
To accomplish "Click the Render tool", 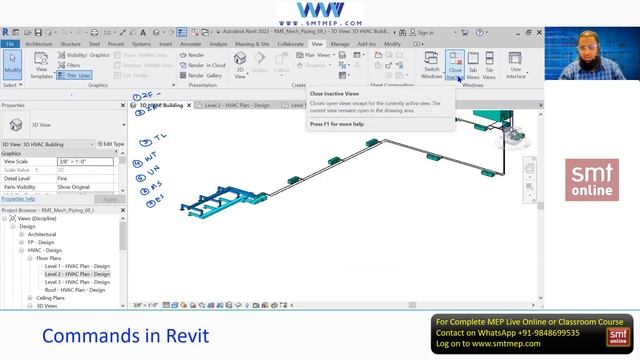I will coord(192,55).
